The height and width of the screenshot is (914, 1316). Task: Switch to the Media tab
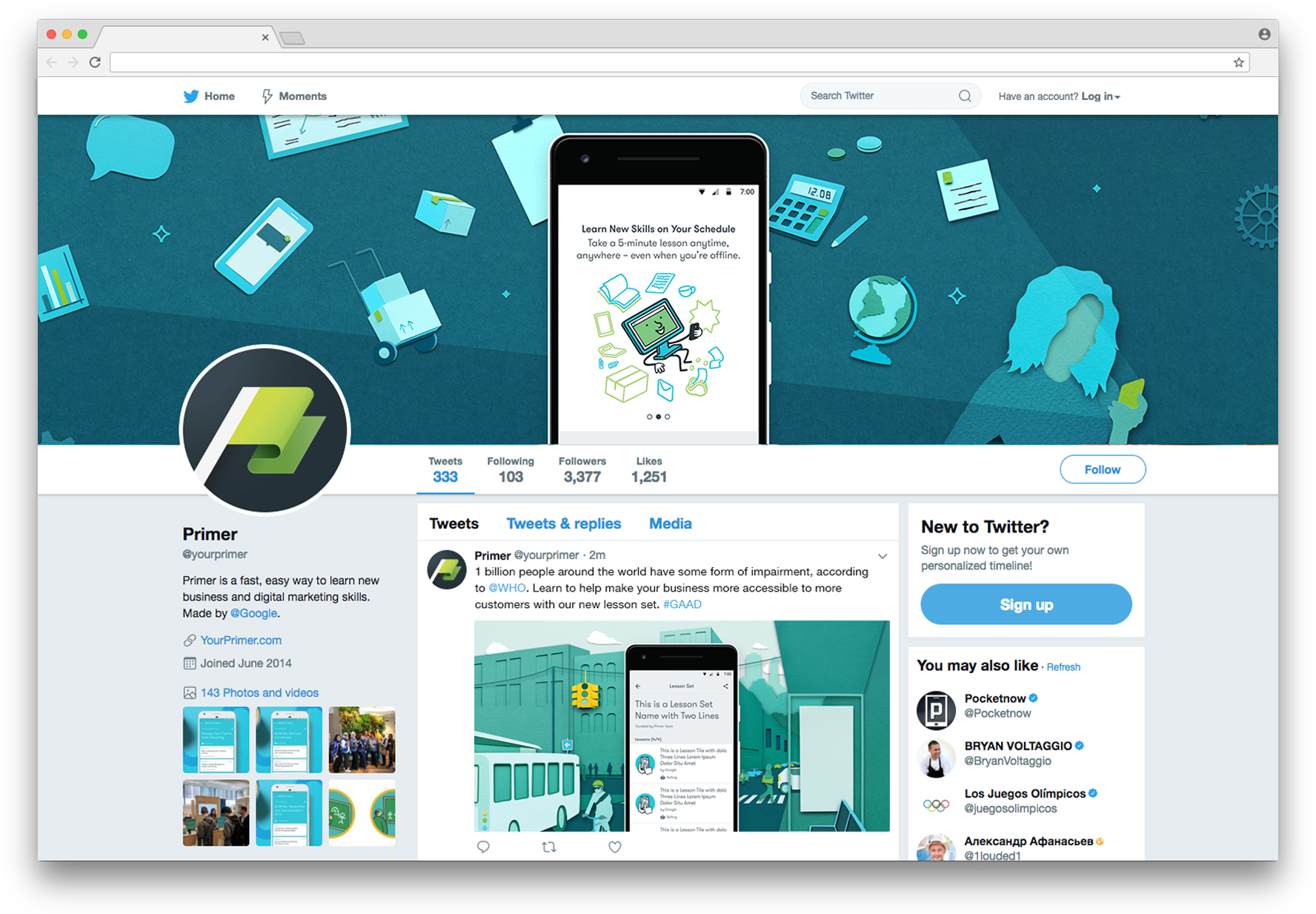pyautogui.click(x=670, y=523)
